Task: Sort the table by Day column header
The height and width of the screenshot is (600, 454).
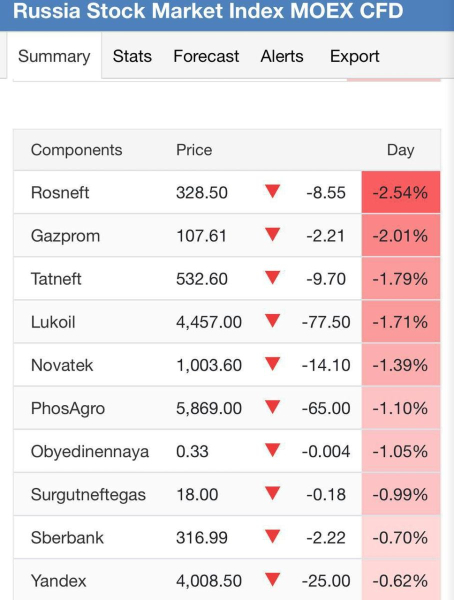Action: click(x=400, y=150)
